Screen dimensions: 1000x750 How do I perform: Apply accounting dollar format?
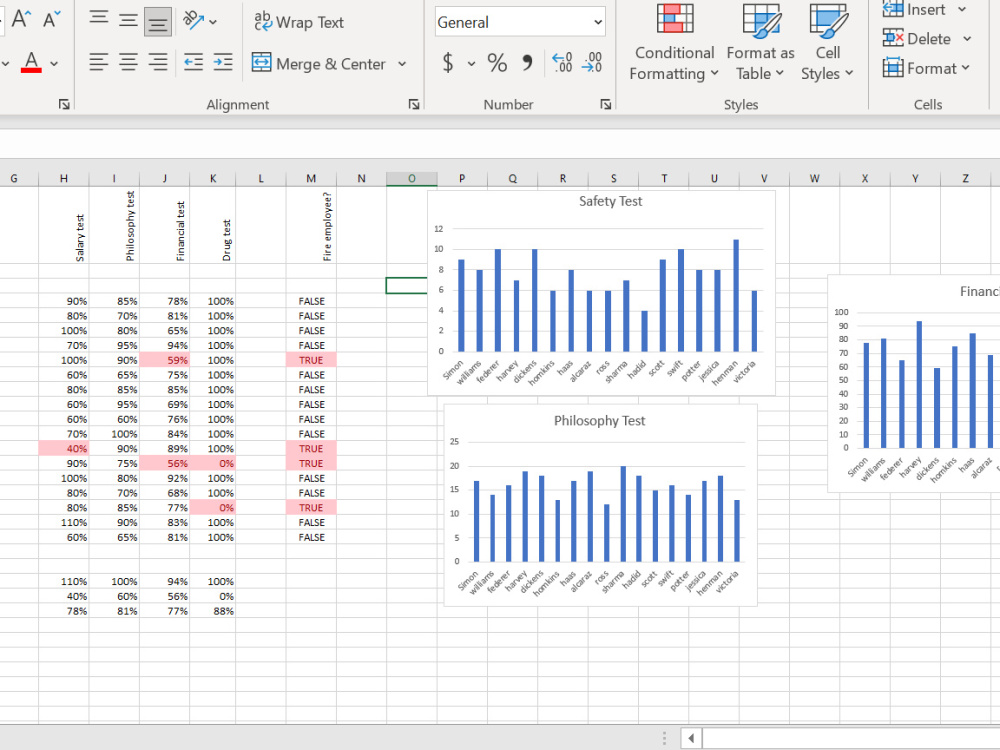pos(448,62)
